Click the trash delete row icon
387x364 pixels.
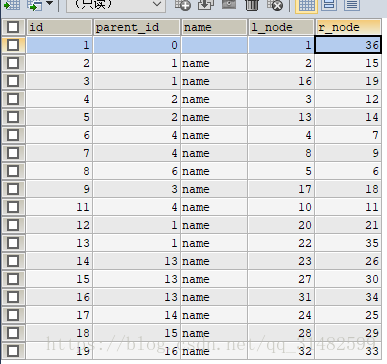(252, 5)
